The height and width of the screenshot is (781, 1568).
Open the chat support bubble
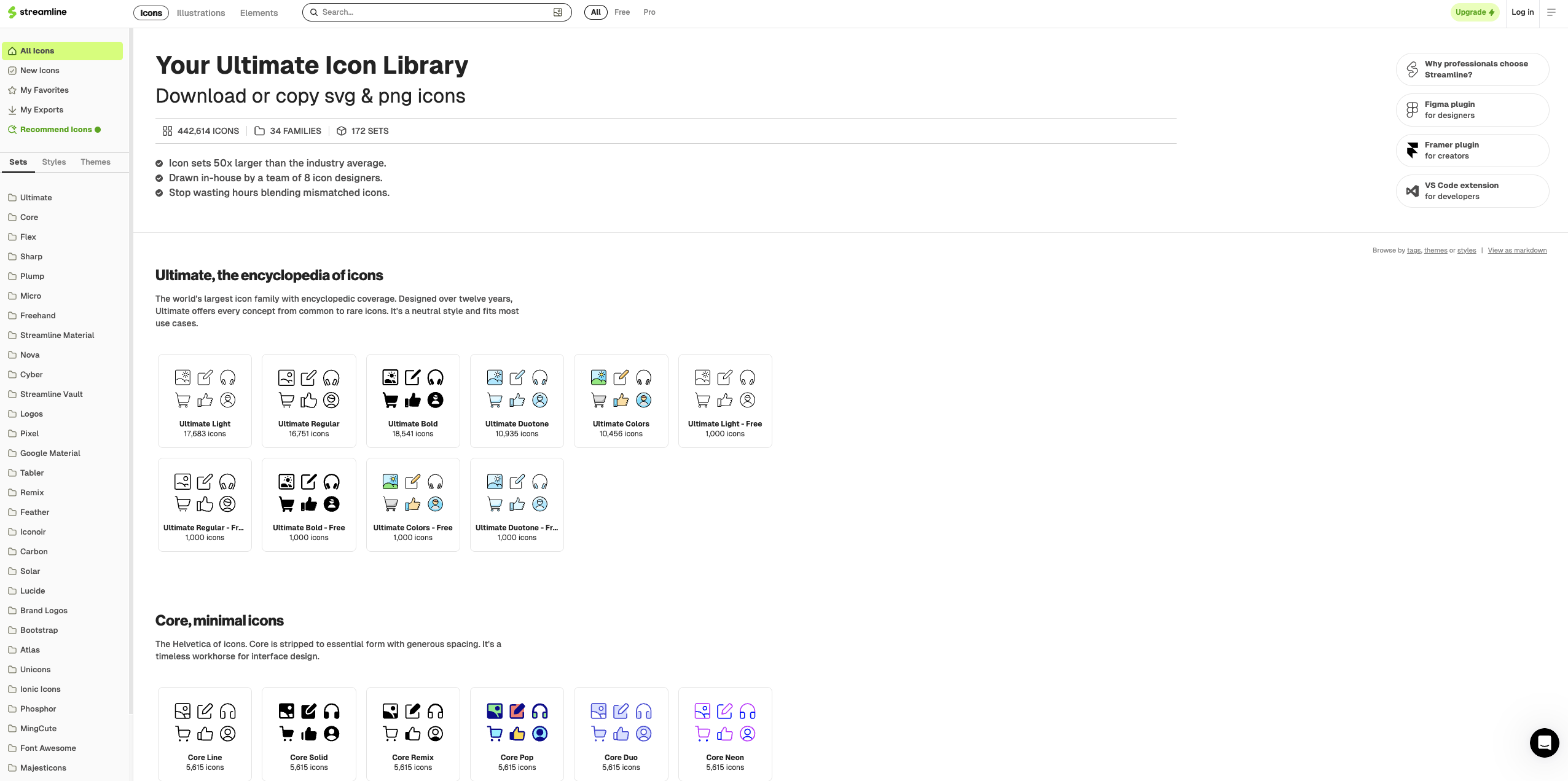(x=1545, y=743)
